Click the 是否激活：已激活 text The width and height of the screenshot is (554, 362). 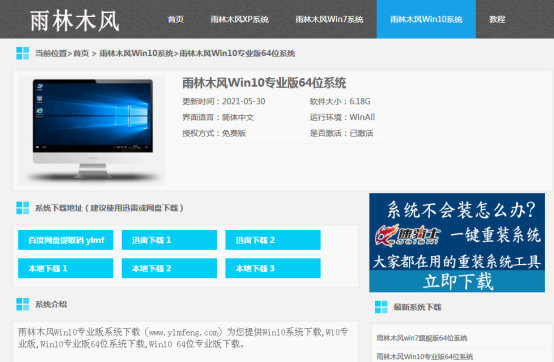pos(341,133)
